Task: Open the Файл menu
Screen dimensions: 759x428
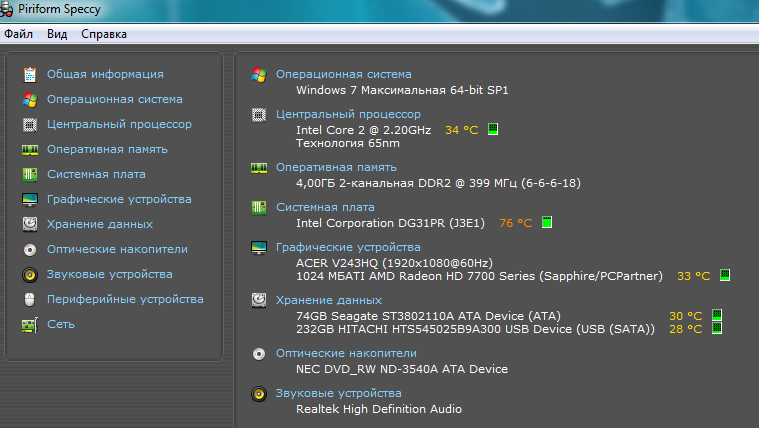Action: pos(18,34)
